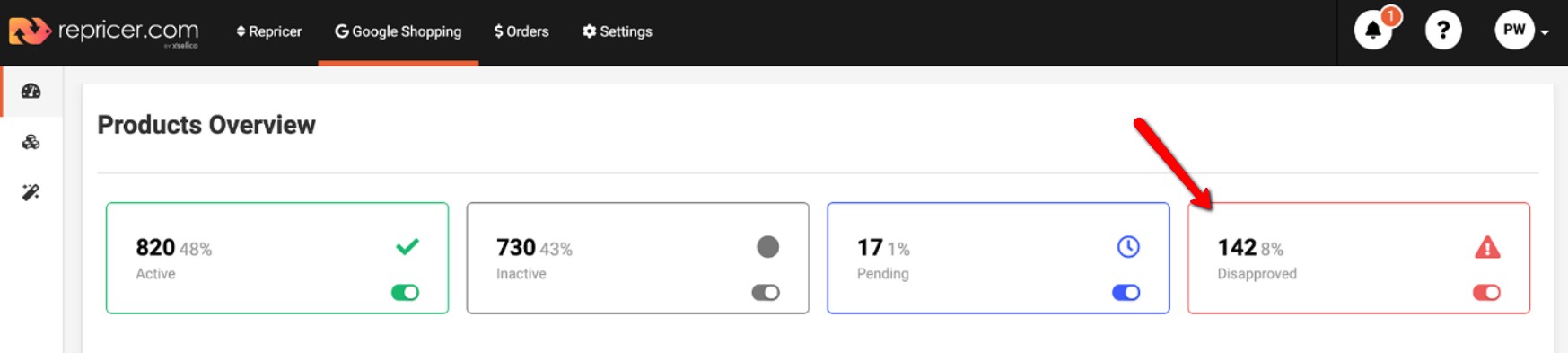Open the notifications bell icon
This screenshot has width=1568, height=353.
tap(1372, 31)
